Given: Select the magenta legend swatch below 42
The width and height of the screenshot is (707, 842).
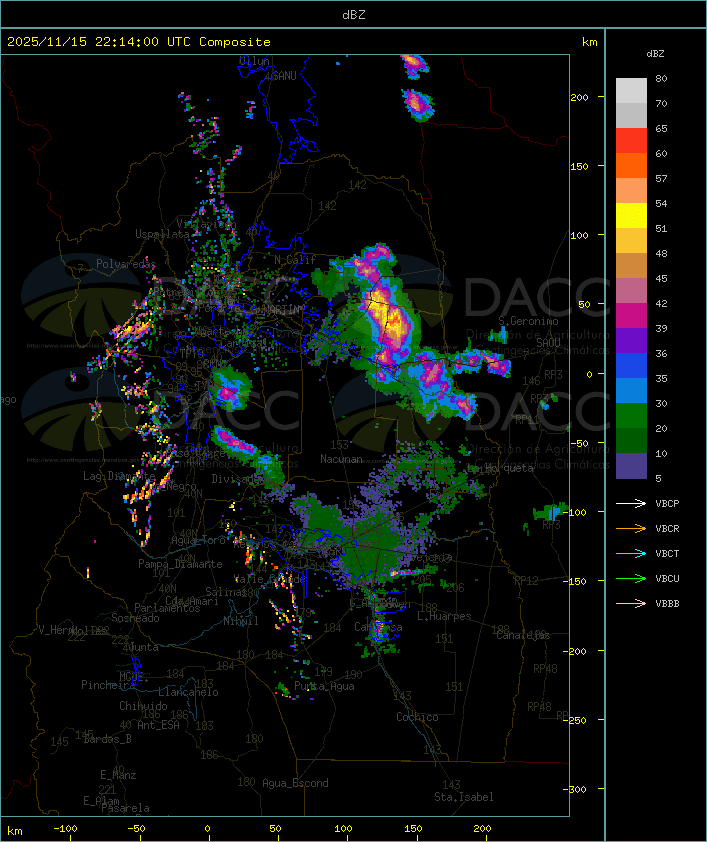Looking at the screenshot, I should pyautogui.click(x=631, y=316).
